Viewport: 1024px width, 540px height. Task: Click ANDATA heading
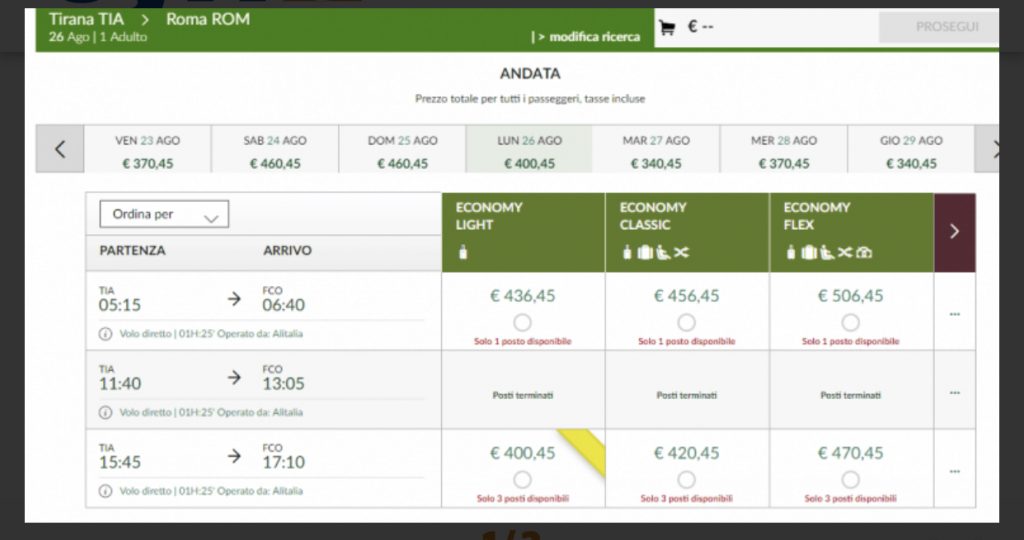tap(530, 74)
